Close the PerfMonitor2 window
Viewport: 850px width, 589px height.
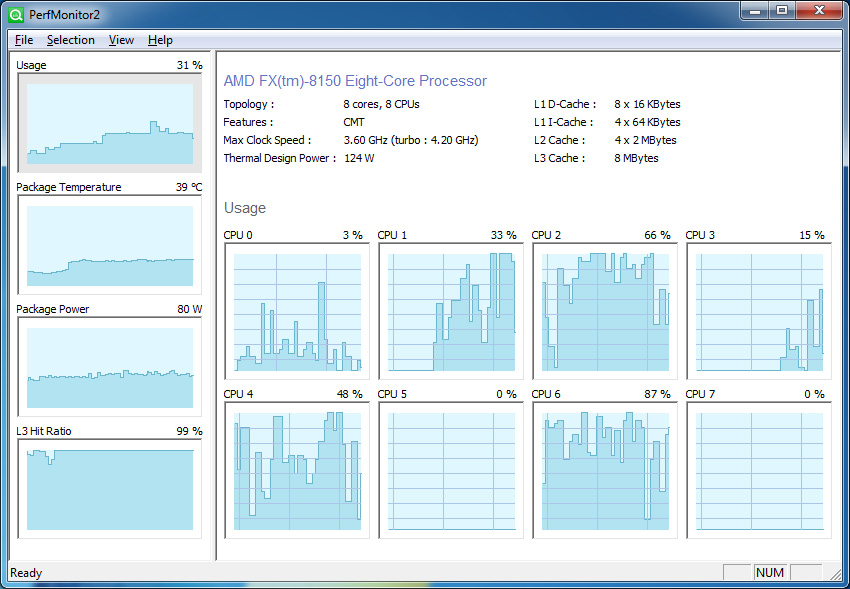(819, 10)
